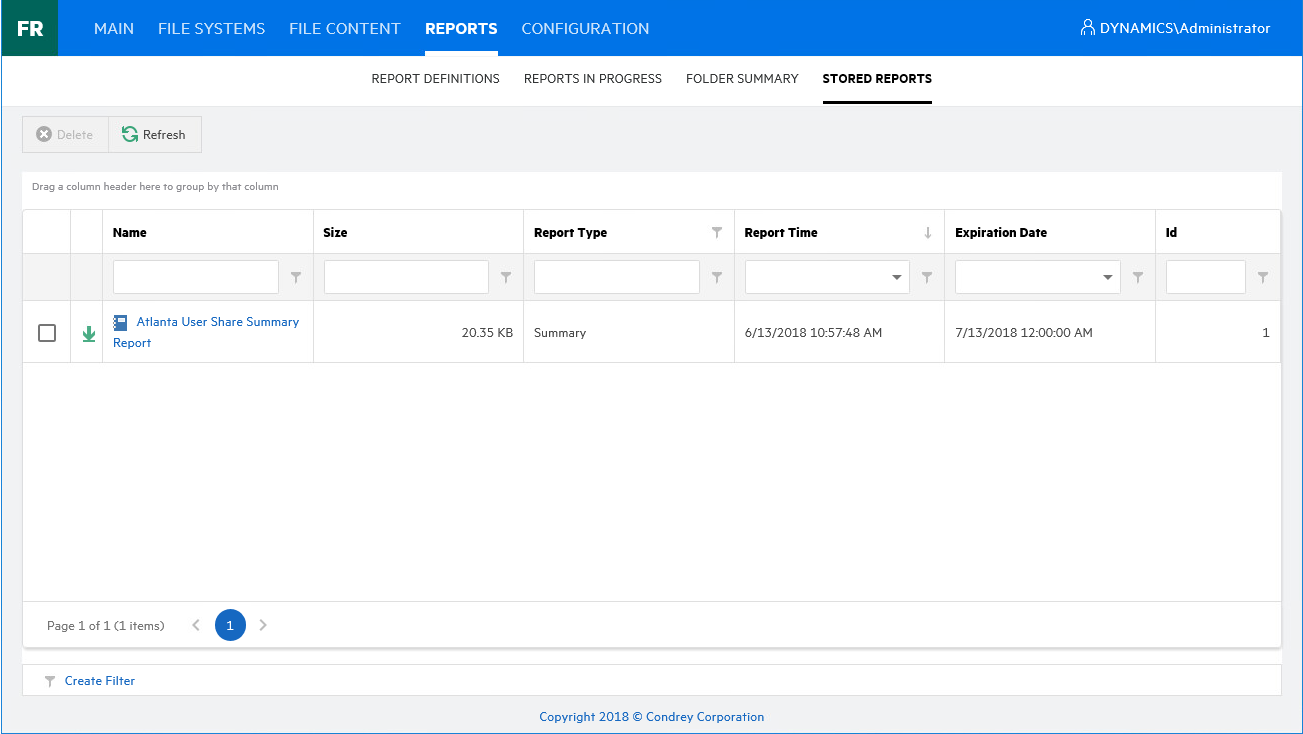The height and width of the screenshot is (734, 1303).
Task: Click the Size column filter funnel icon
Action: (506, 277)
